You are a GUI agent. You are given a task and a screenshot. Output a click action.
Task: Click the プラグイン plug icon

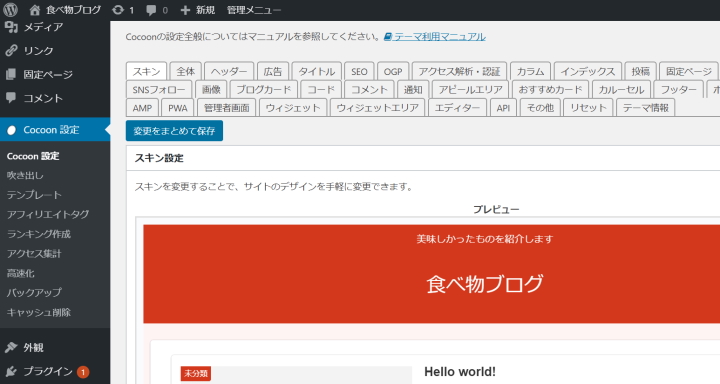pyautogui.click(x=11, y=371)
